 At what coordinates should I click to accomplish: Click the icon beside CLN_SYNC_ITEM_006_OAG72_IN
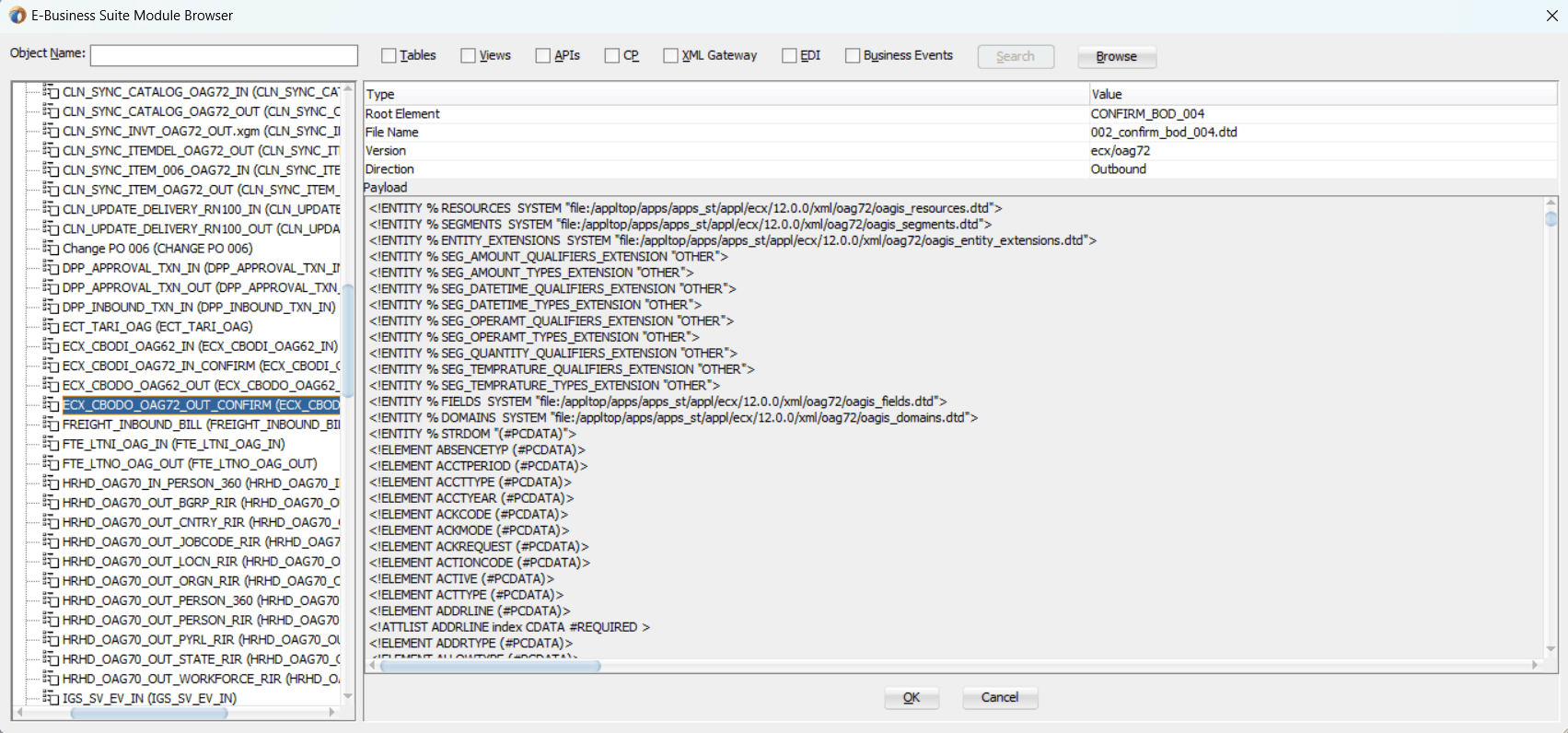point(52,169)
